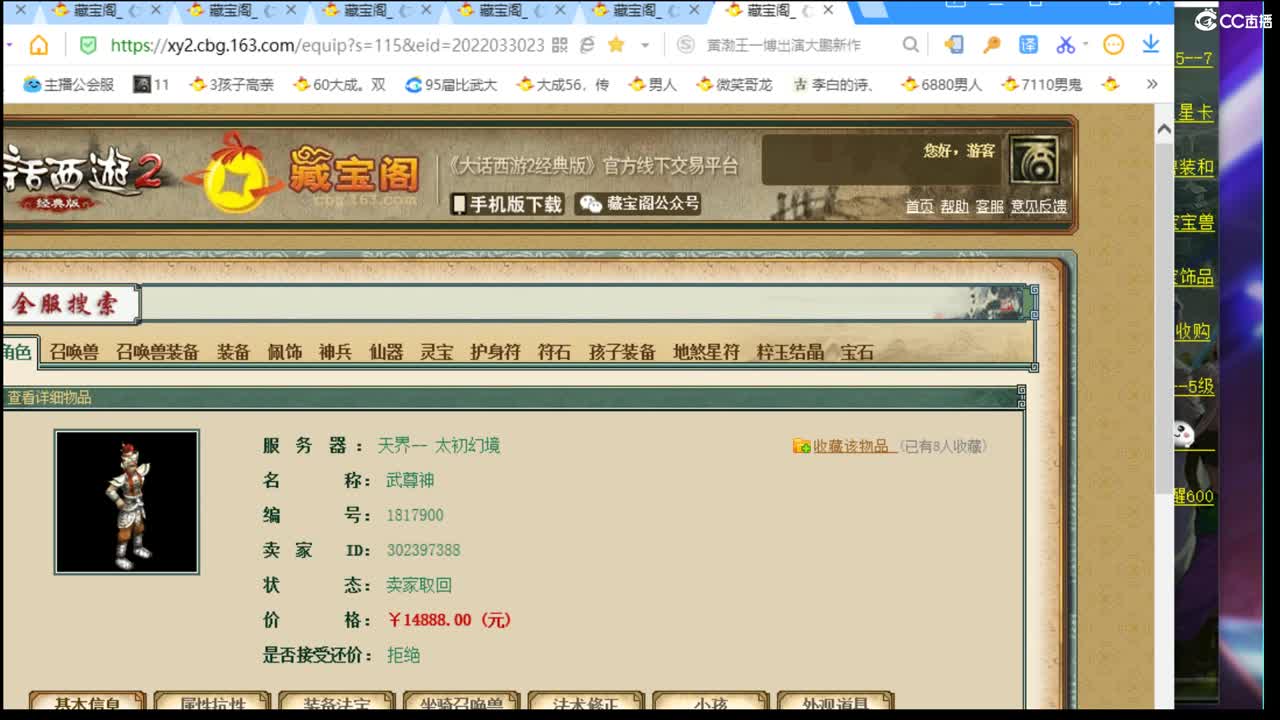Click the character portrait thumbnail

(x=127, y=502)
